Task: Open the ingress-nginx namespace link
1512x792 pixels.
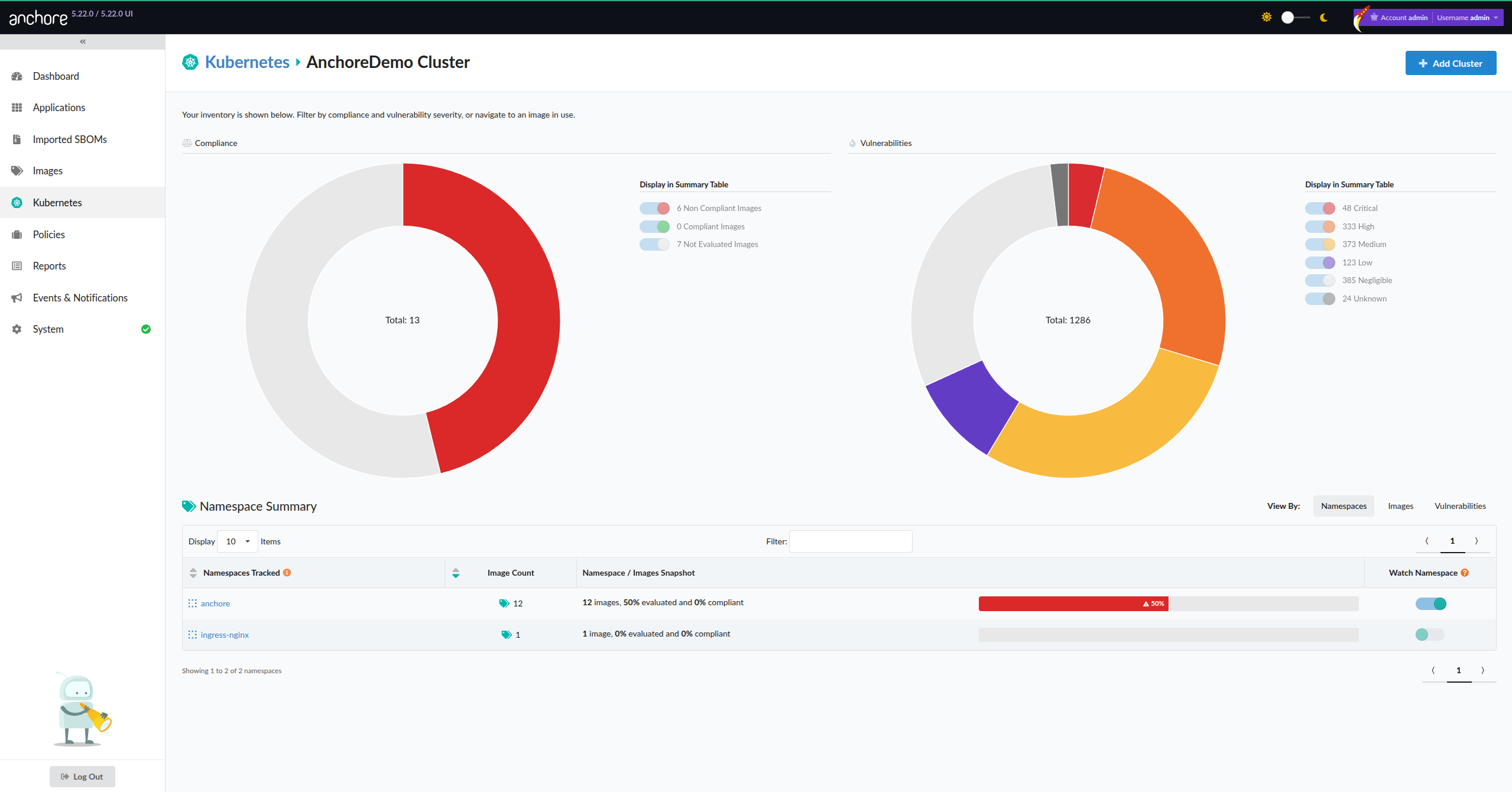Action: click(225, 635)
